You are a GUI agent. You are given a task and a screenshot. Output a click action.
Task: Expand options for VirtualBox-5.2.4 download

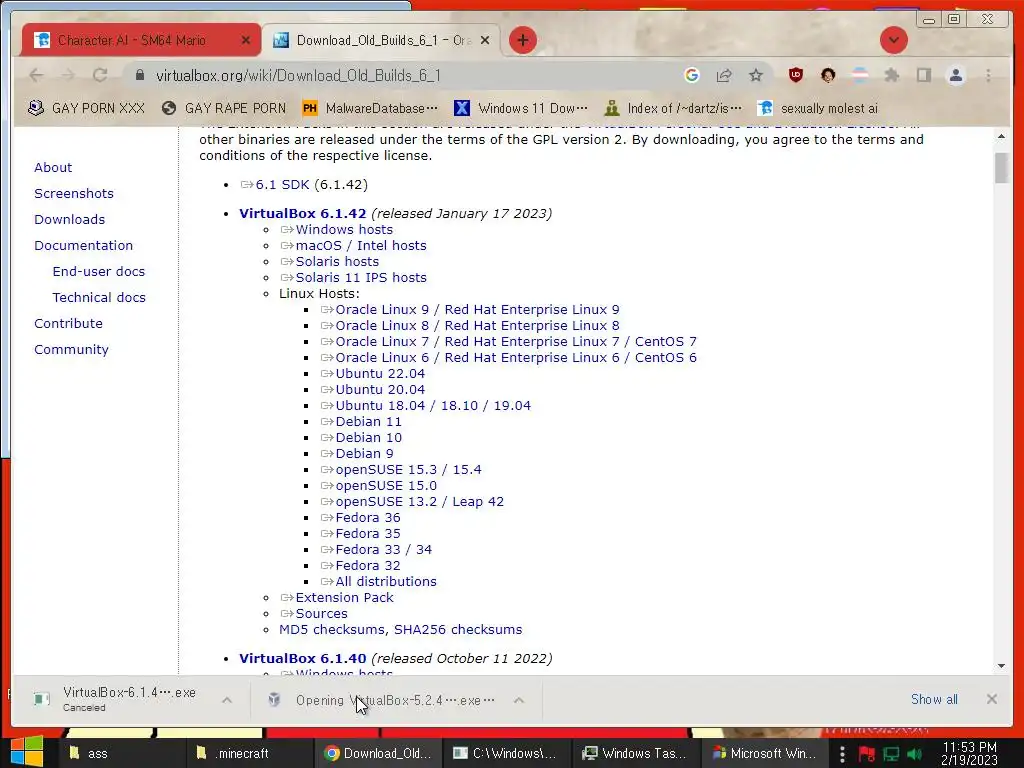click(x=519, y=700)
